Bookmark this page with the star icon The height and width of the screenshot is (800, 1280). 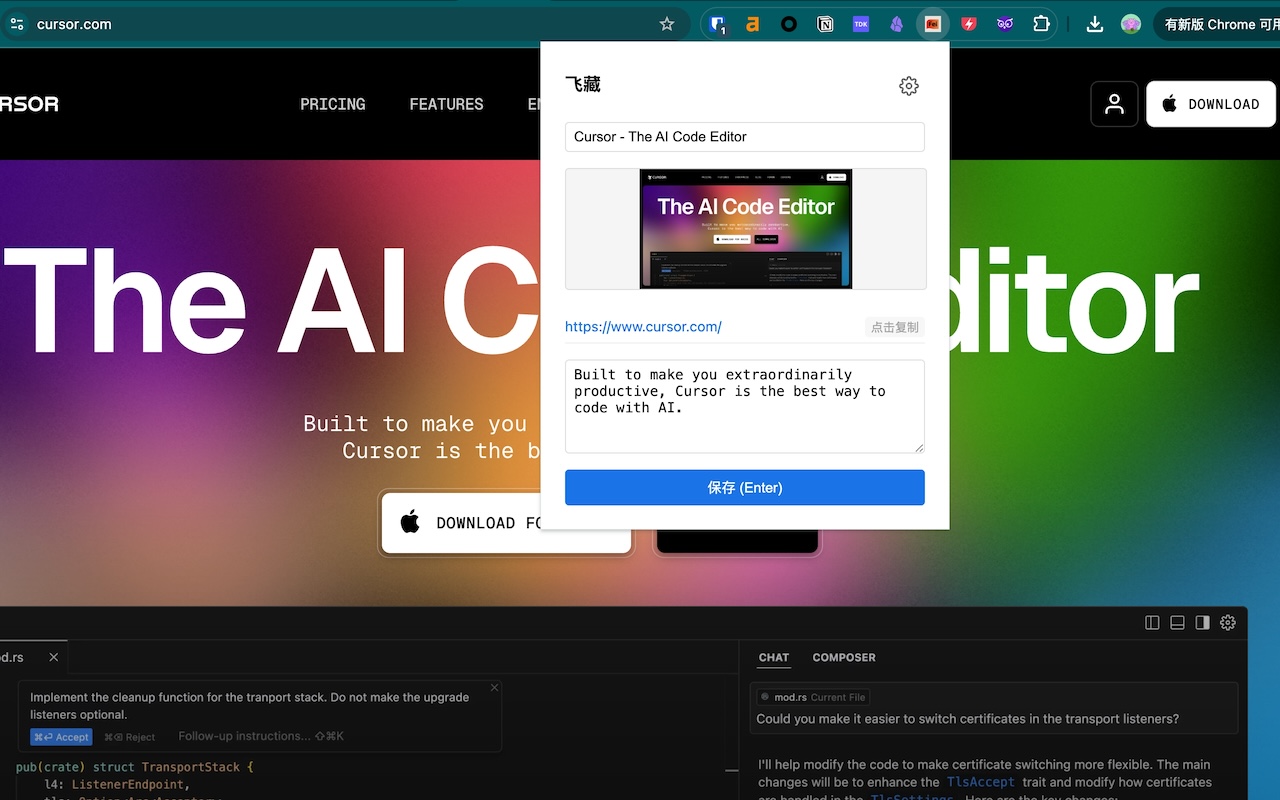click(x=667, y=24)
